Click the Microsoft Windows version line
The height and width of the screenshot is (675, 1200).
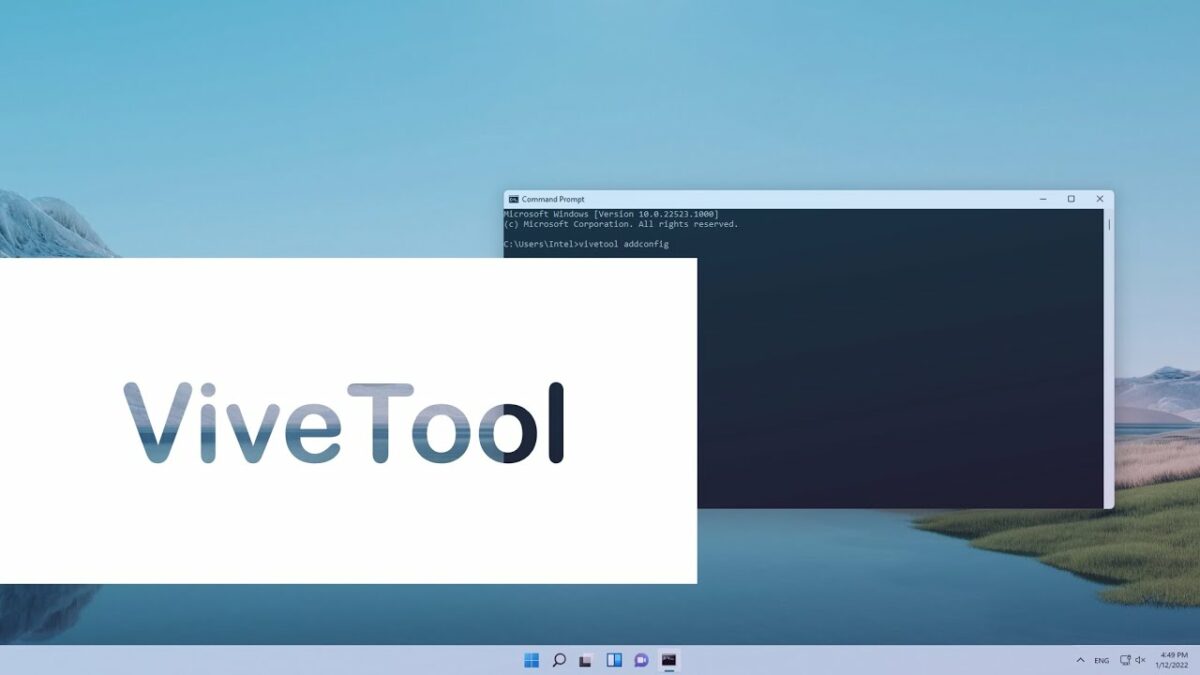(611, 214)
